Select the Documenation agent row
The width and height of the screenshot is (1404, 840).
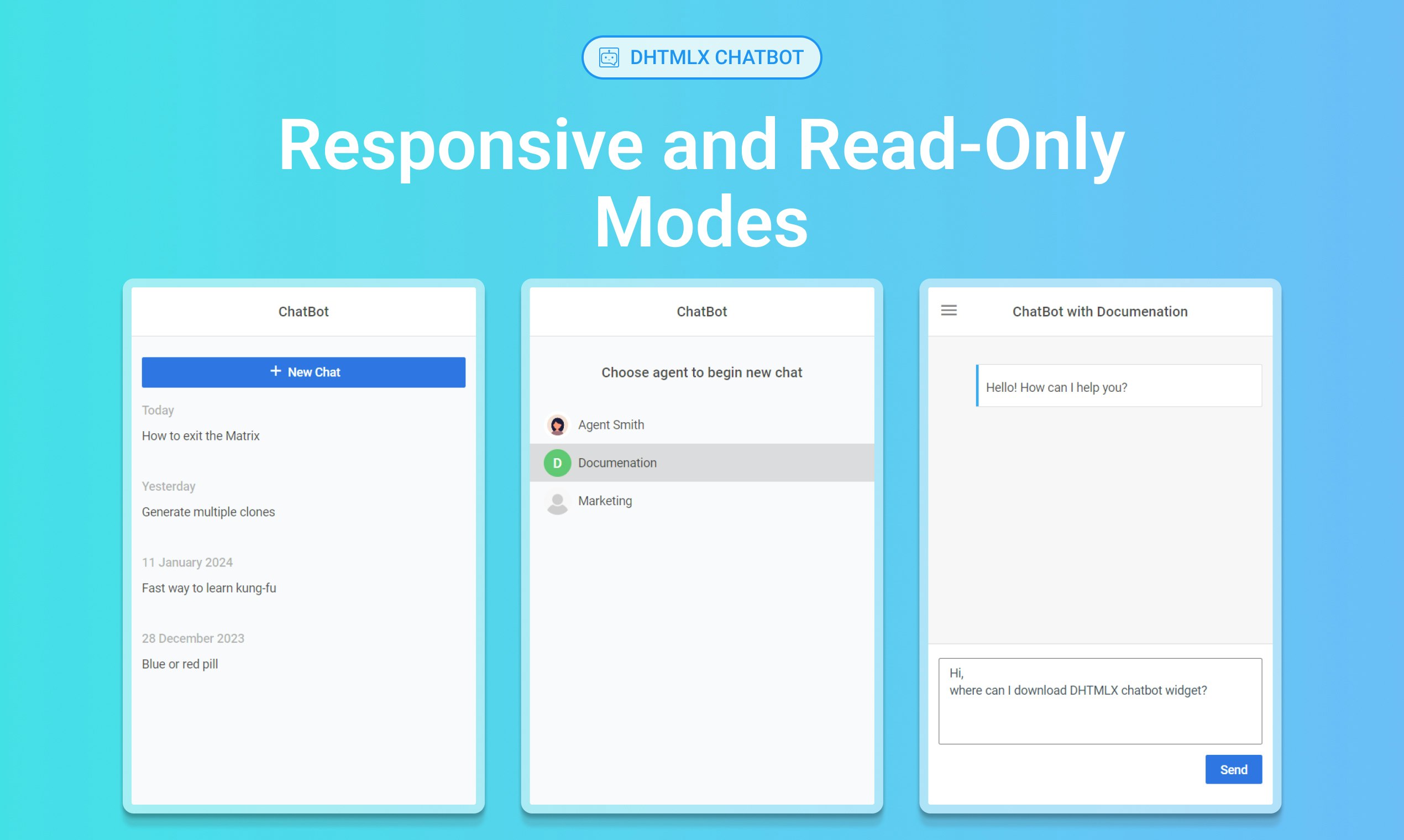pos(702,463)
